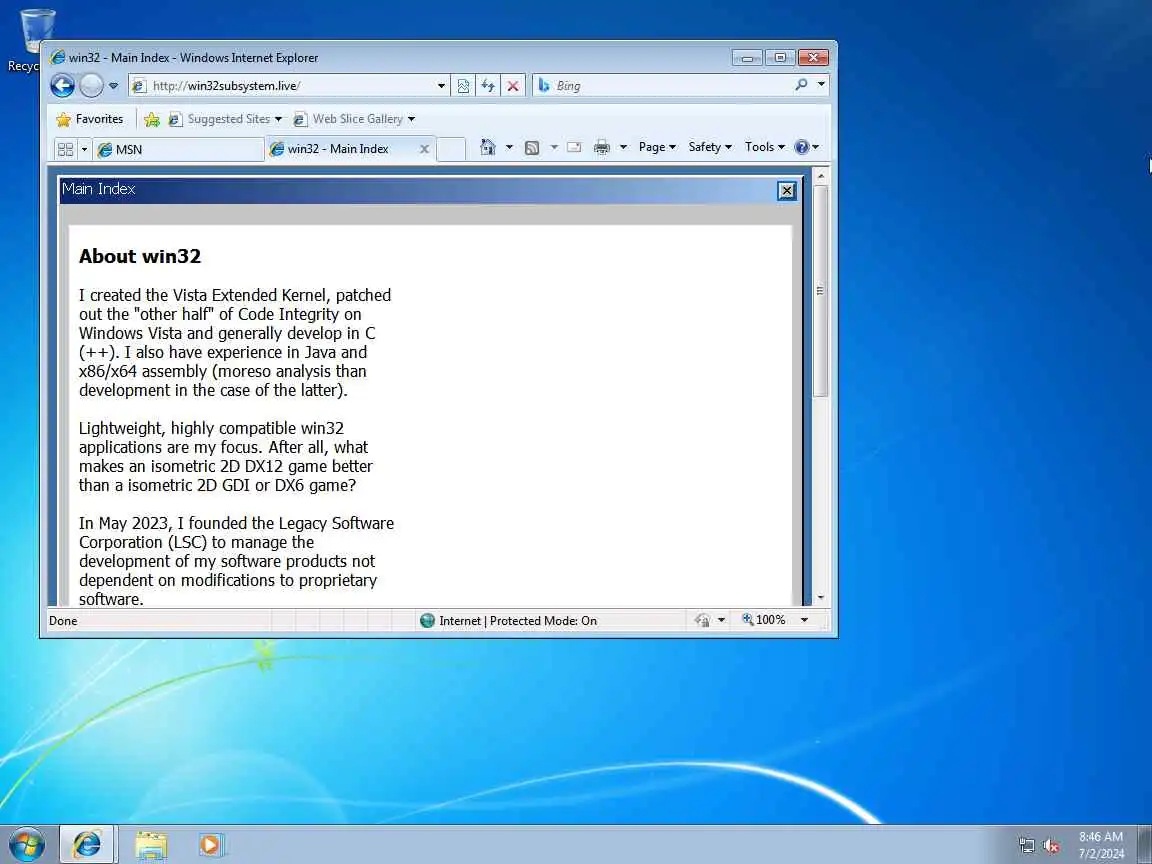Click the magnifier search icon

coord(801,85)
